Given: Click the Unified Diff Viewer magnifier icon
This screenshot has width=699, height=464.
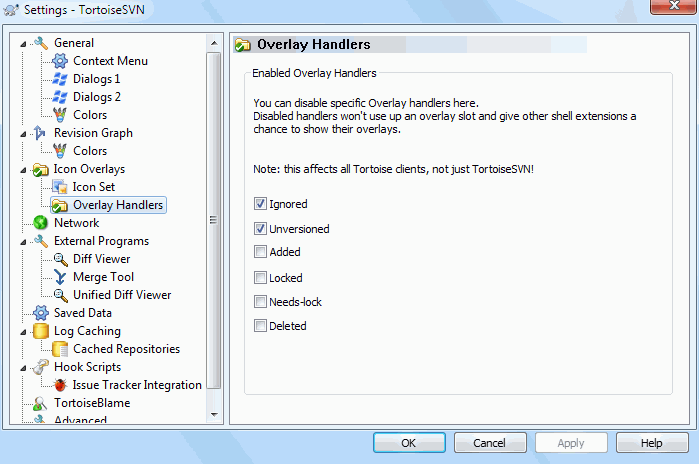Looking at the screenshot, I should (x=60, y=295).
